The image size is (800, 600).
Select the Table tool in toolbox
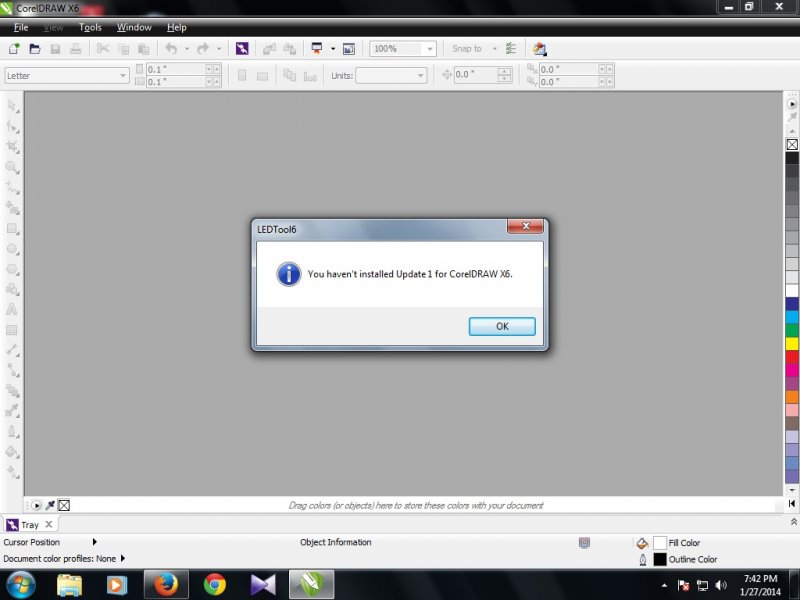[12, 330]
